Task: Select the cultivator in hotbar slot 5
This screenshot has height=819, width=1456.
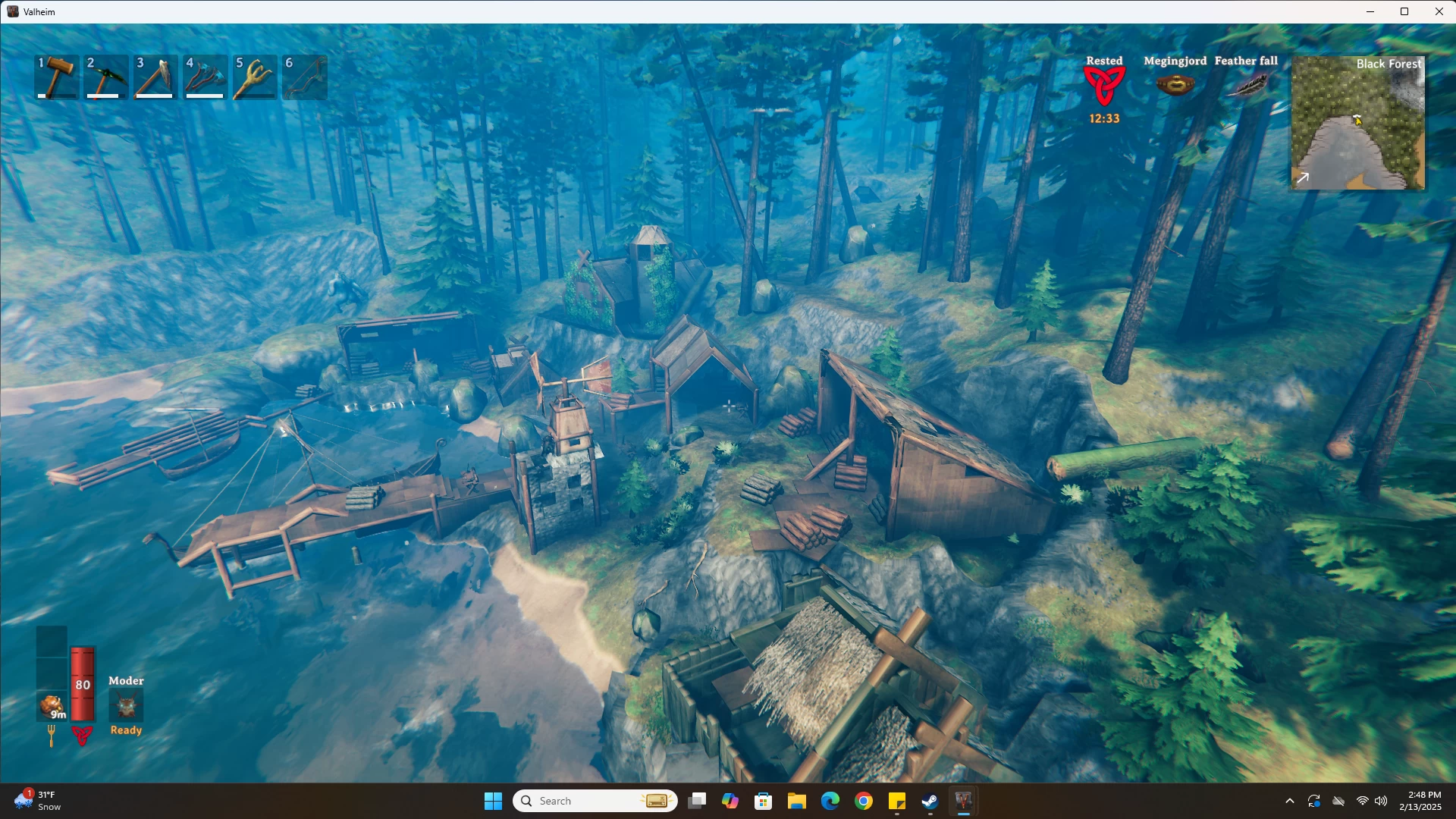Action: 255,77
